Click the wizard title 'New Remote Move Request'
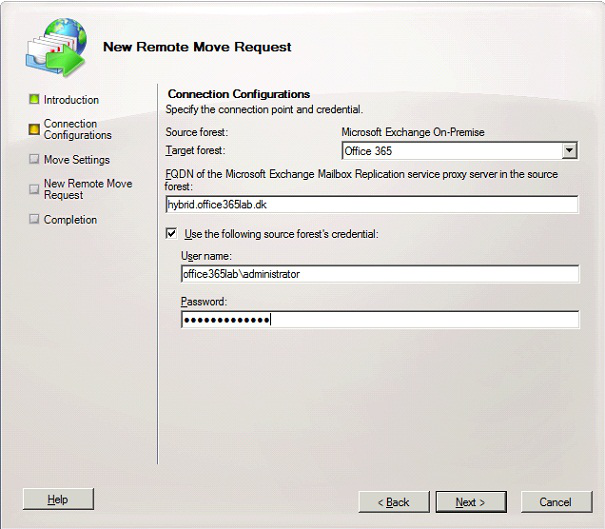The height and width of the screenshot is (529, 605). point(197,47)
